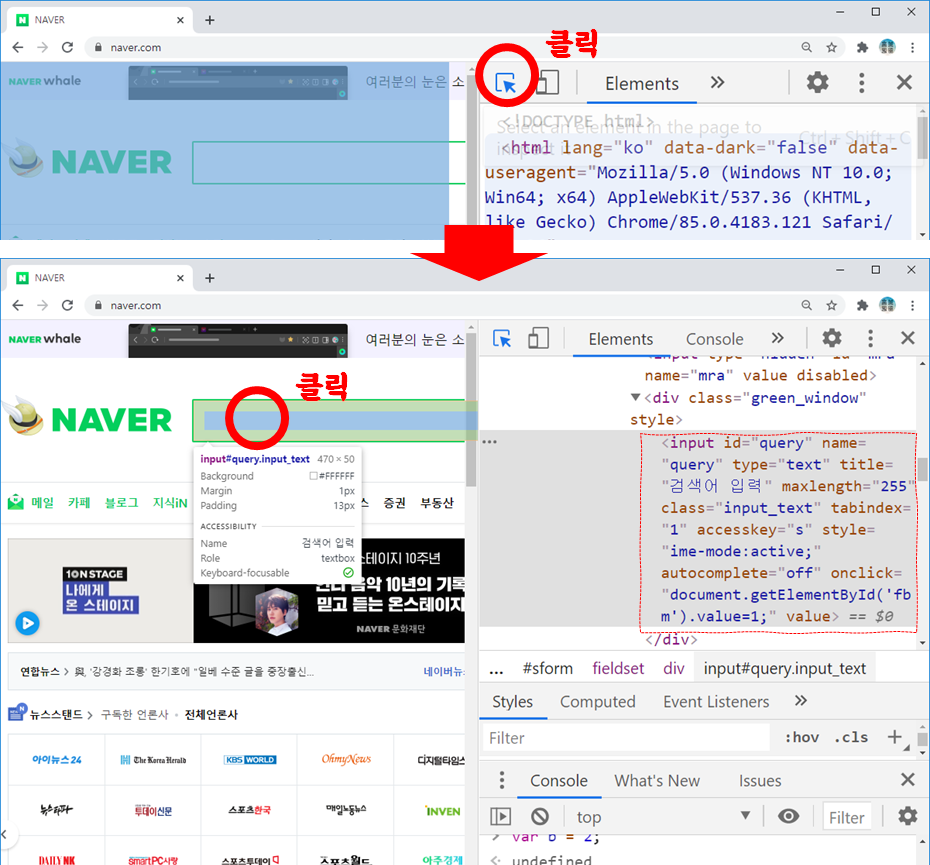This screenshot has height=865, width=930.
Task: Click the console Filter input
Action: click(x=847, y=818)
